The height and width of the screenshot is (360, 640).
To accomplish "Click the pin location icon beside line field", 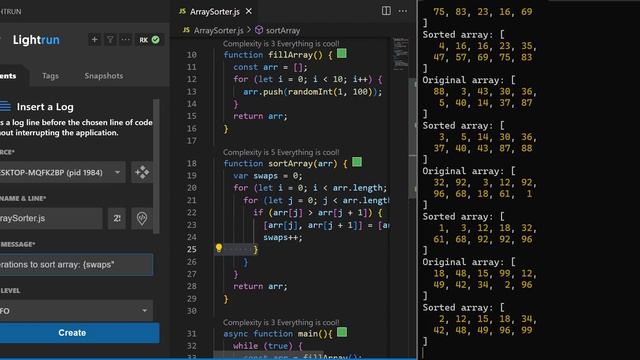I will coord(142,218).
